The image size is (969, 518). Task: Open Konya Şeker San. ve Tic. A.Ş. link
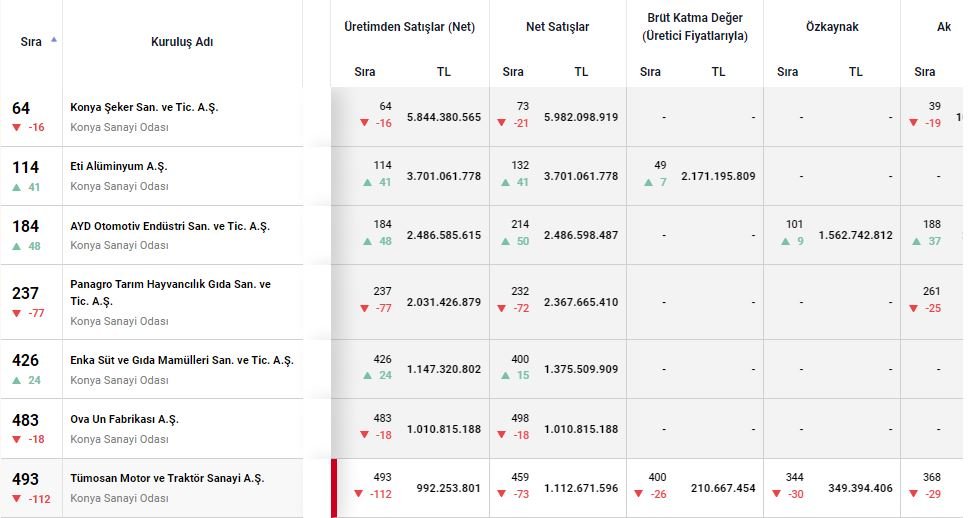tap(144, 107)
